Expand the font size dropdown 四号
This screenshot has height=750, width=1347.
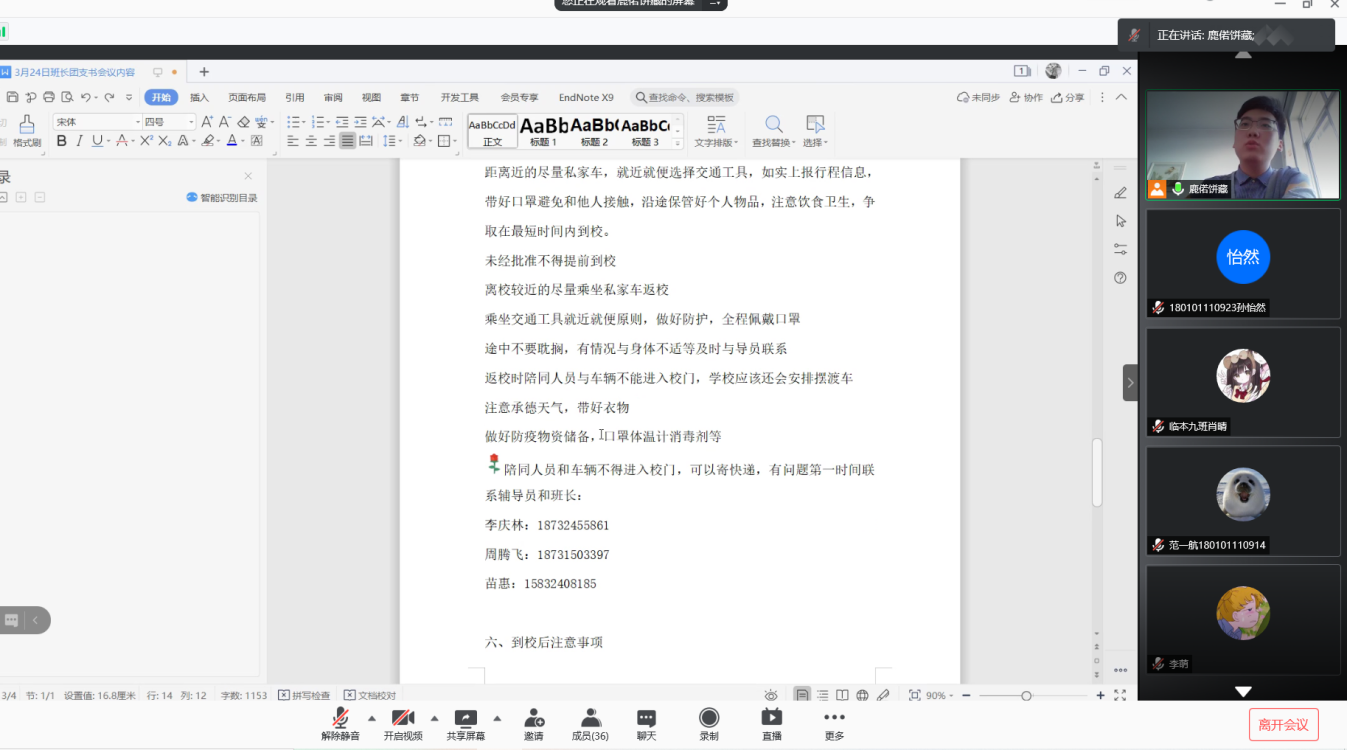tap(191, 122)
